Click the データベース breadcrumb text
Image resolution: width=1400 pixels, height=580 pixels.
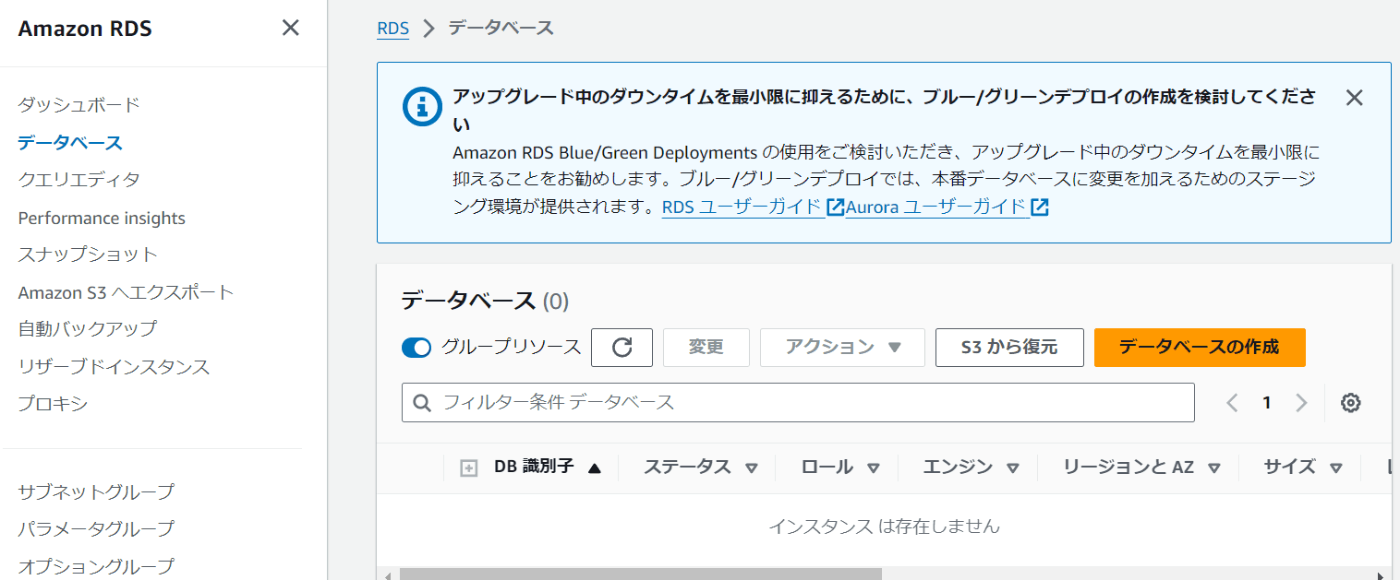pos(501,28)
